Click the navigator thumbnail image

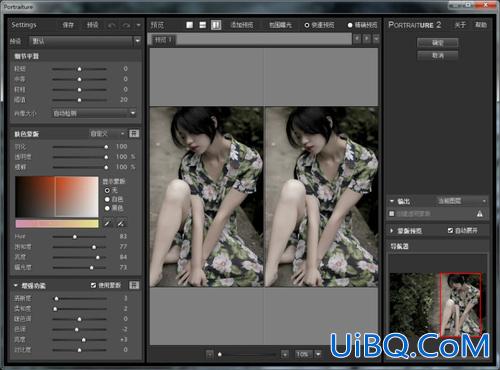click(437, 305)
